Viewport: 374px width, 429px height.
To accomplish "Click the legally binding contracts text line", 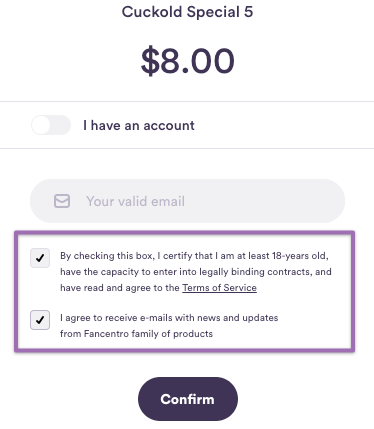I will (x=196, y=272).
